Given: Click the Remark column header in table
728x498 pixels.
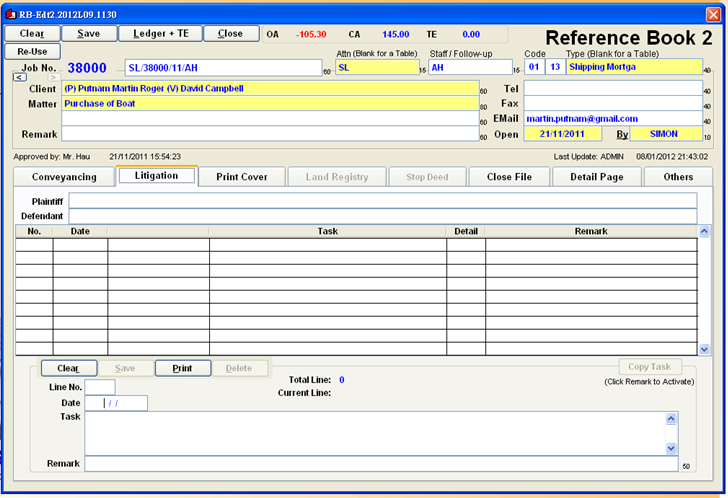Looking at the screenshot, I should pos(591,231).
